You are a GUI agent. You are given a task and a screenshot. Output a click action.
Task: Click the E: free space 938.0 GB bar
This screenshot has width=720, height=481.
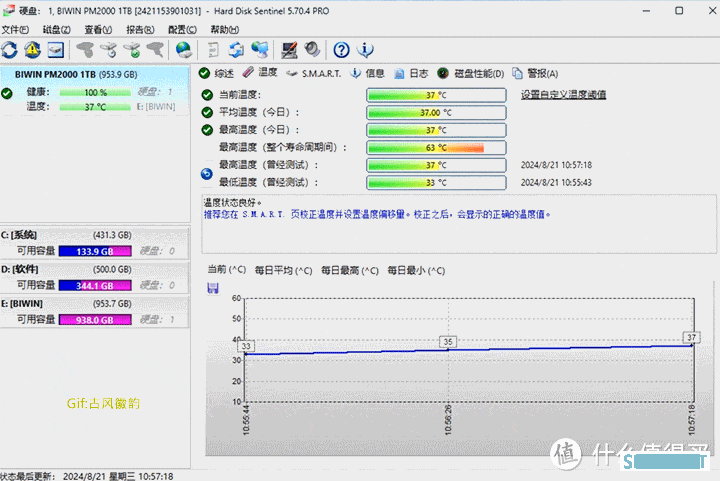click(x=95, y=320)
